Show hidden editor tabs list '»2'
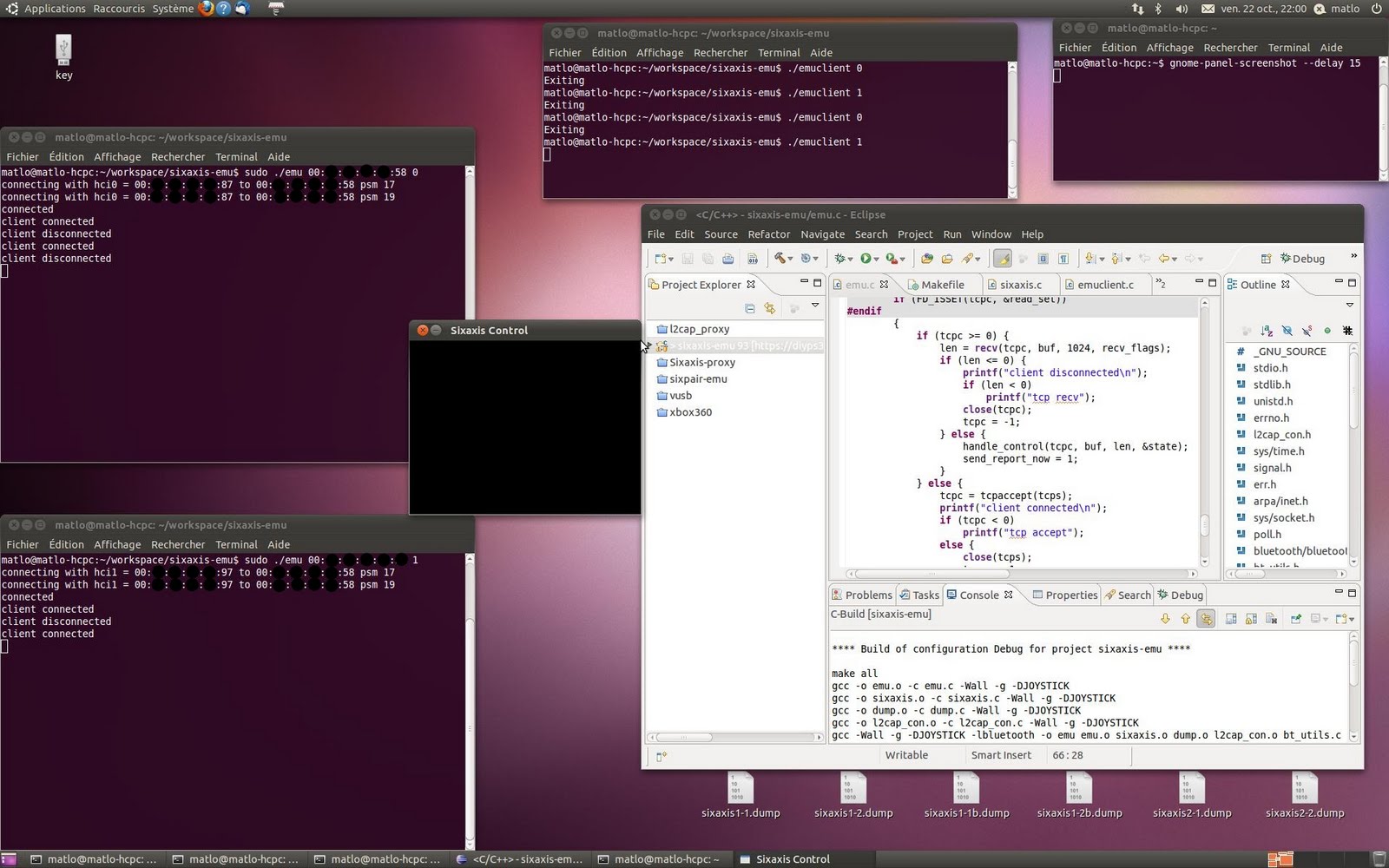This screenshot has height=868, width=1389. point(1161,284)
